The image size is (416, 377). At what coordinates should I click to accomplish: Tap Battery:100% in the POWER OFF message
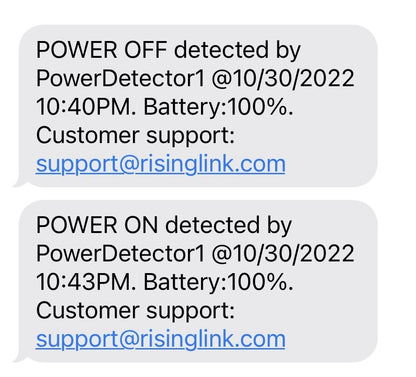pyautogui.click(x=216, y=108)
